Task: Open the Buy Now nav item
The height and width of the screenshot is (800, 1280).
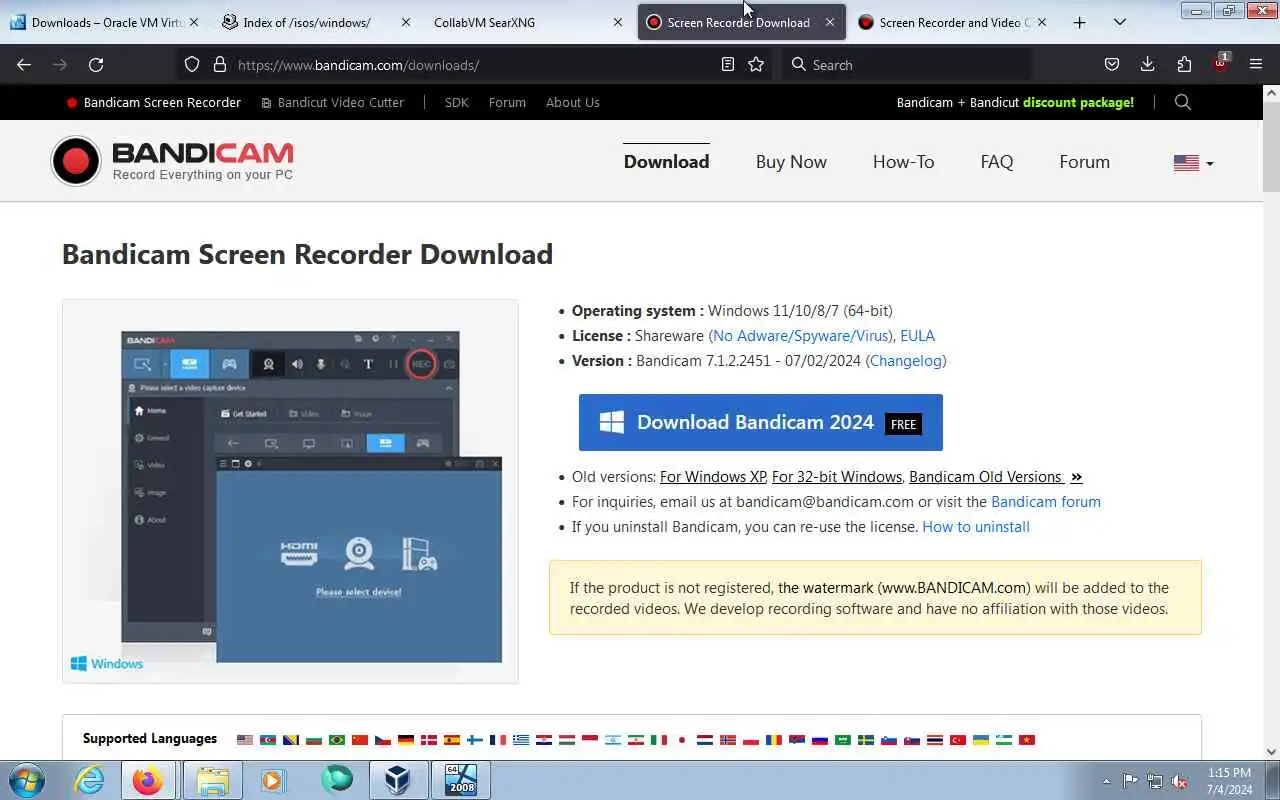Action: point(791,162)
